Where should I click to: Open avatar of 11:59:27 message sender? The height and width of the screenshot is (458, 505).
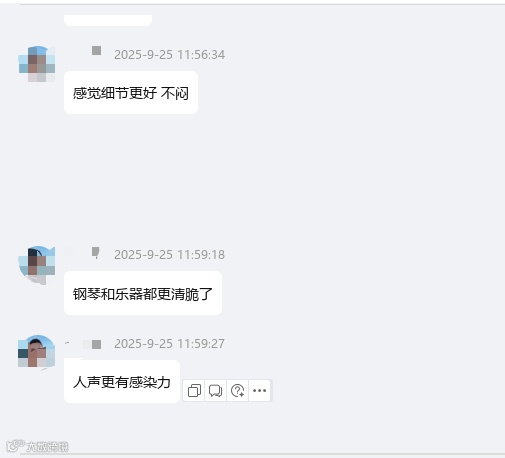[37, 352]
